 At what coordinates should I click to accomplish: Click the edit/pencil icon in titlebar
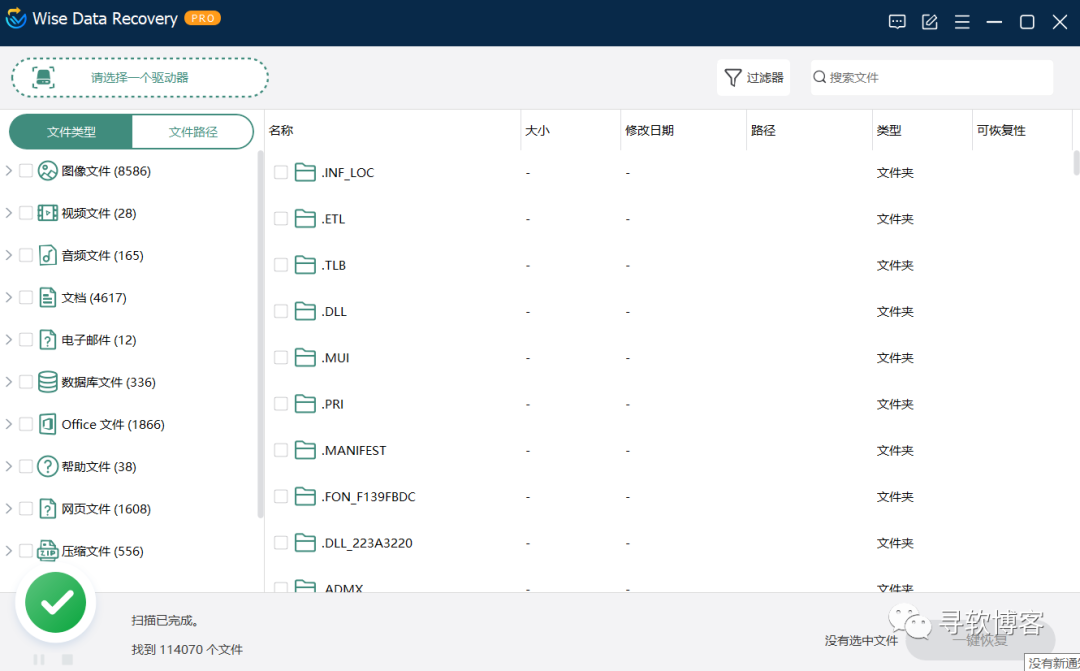pos(929,21)
